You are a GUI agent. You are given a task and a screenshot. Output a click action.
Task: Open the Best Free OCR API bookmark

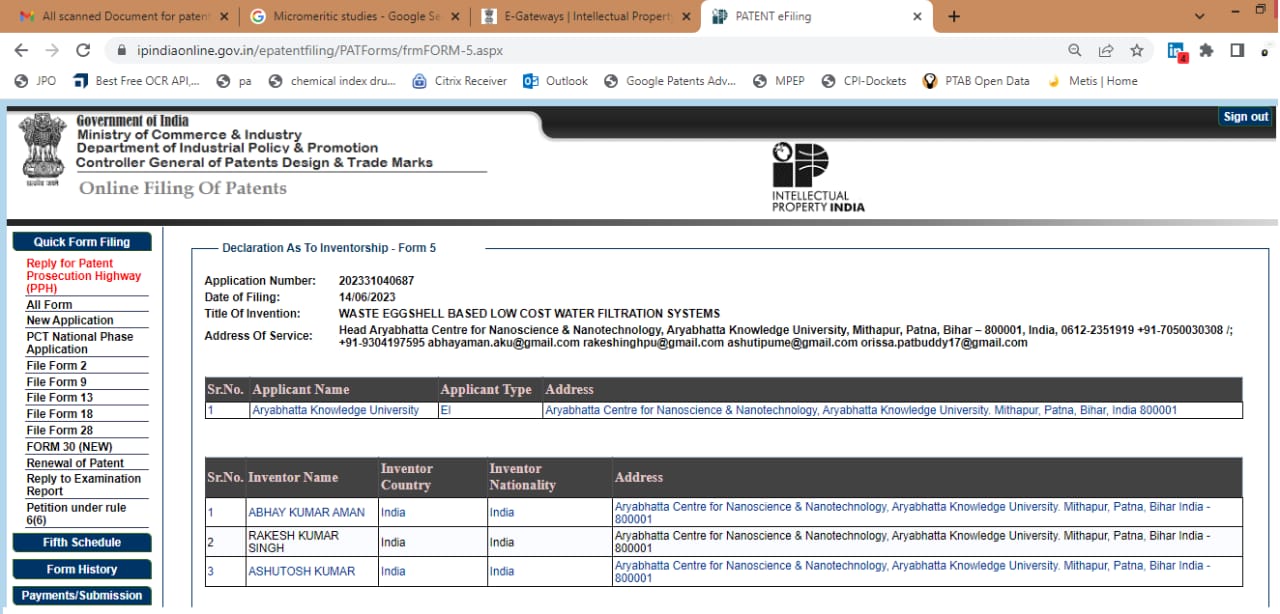[x=137, y=81]
